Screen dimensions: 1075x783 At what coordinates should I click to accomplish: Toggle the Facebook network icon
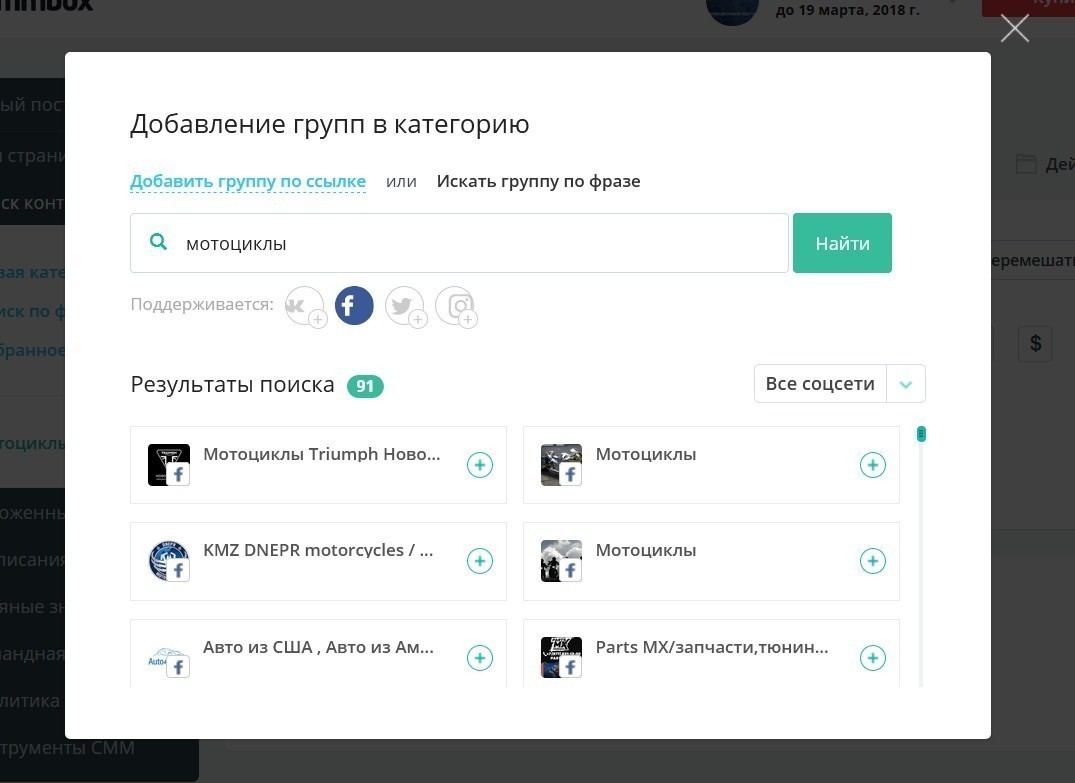pyautogui.click(x=354, y=305)
